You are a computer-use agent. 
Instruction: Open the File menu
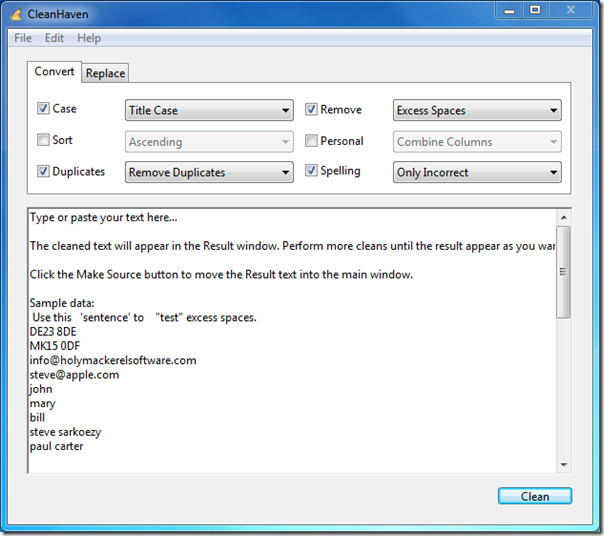click(x=23, y=38)
